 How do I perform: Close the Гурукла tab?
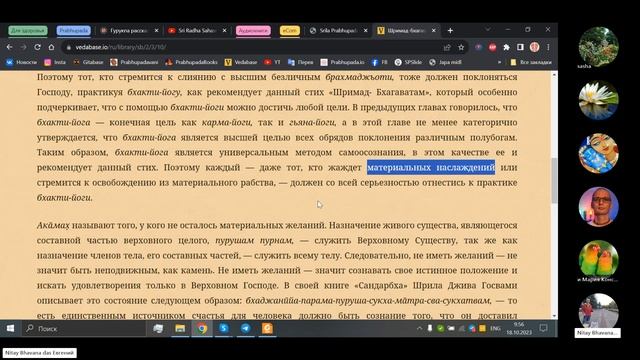click(x=156, y=31)
